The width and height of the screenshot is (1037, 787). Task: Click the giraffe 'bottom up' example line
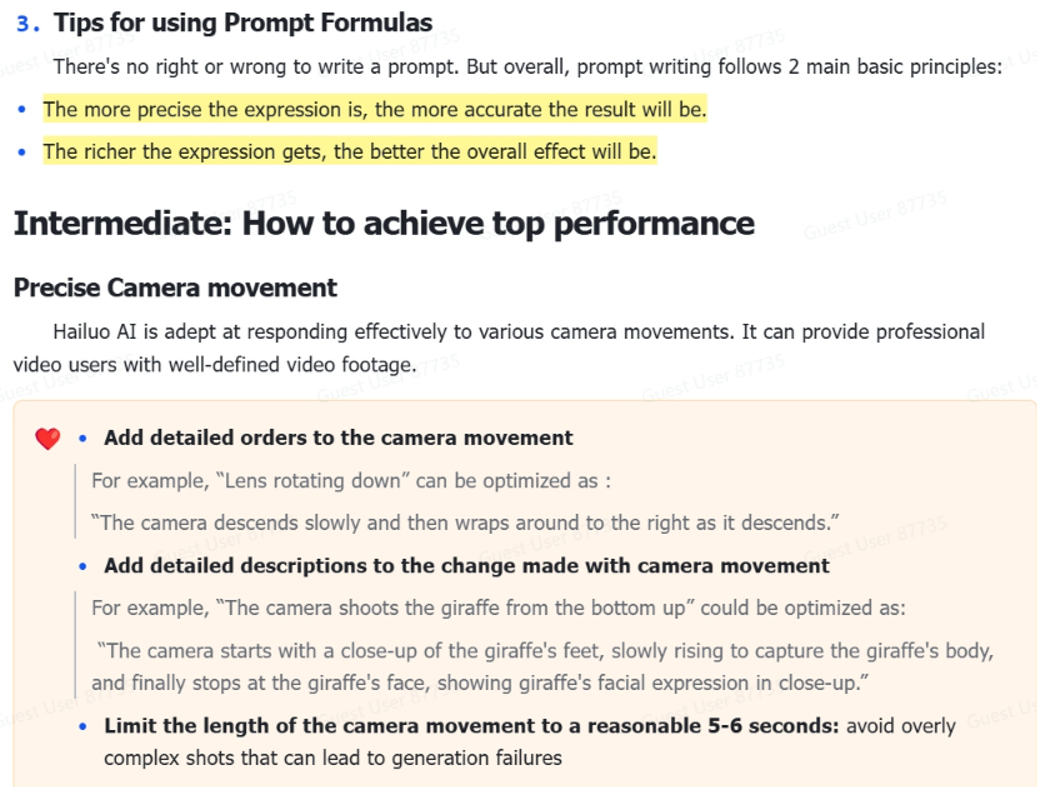tap(499, 608)
